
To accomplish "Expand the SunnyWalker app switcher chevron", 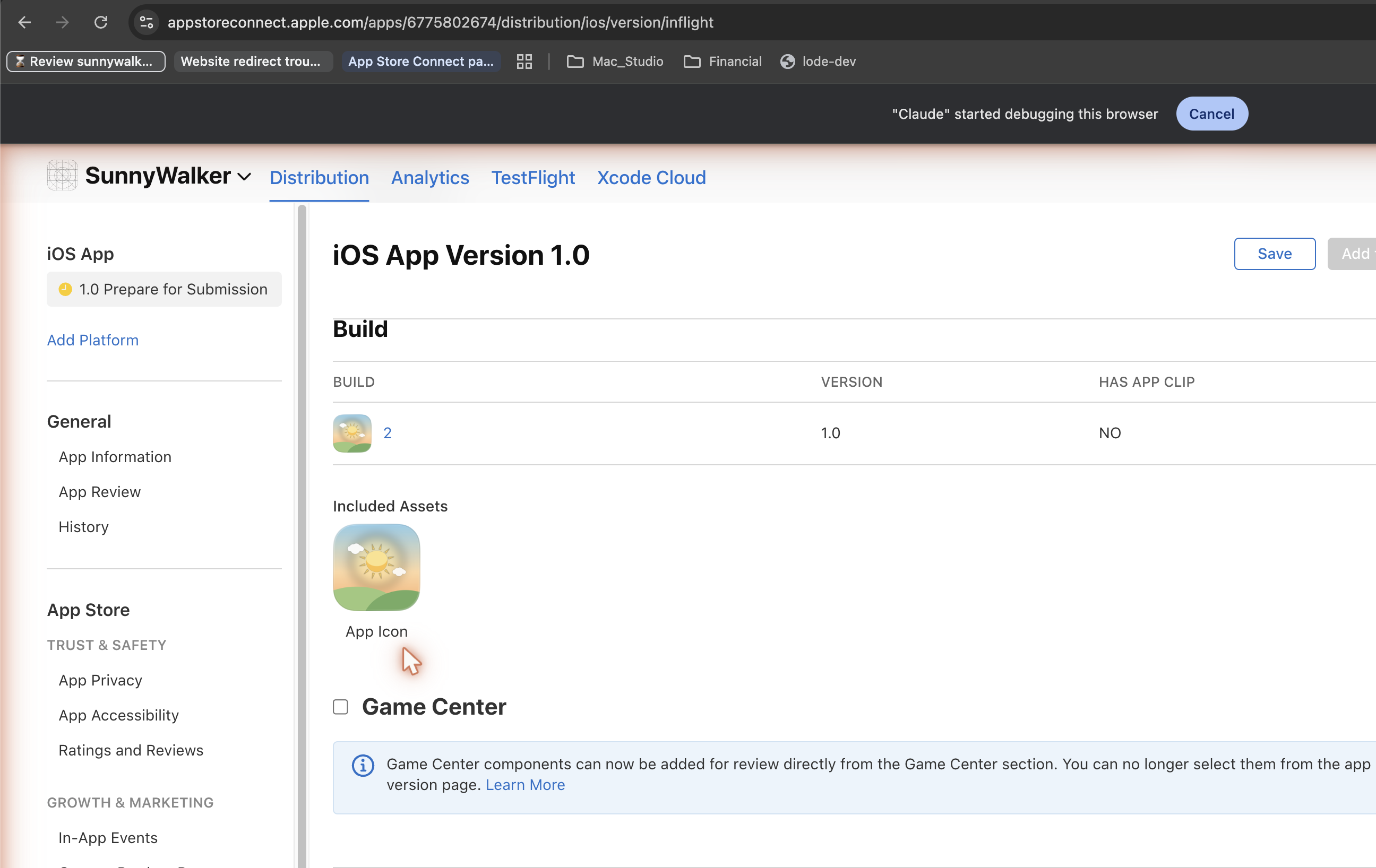I will coord(244,177).
